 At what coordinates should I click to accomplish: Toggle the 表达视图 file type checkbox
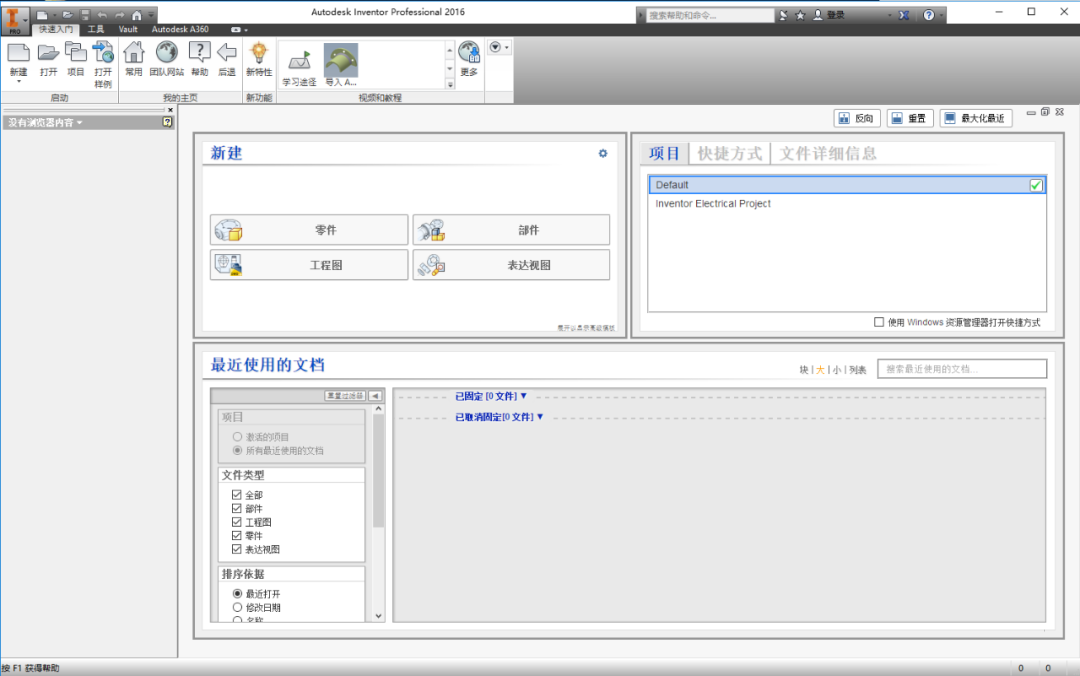[x=236, y=549]
